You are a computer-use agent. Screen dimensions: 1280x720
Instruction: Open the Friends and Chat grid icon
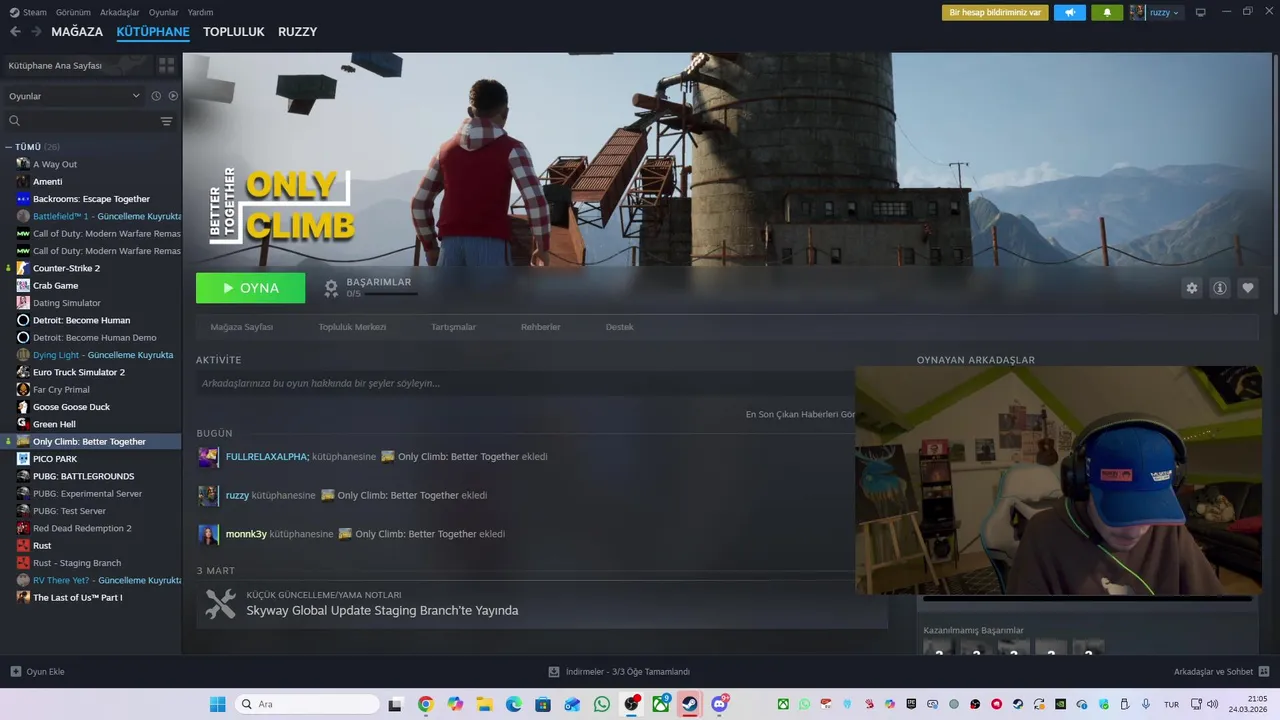click(1263, 672)
